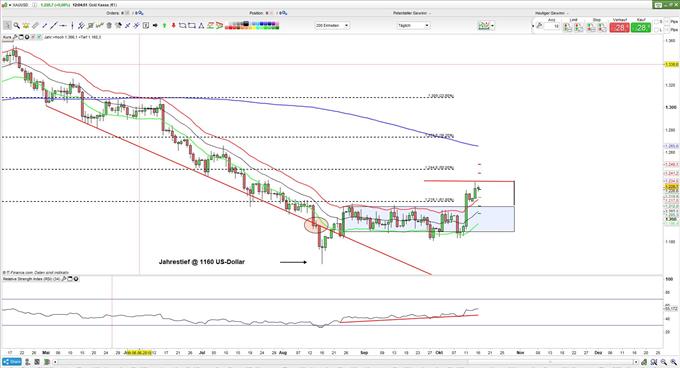This screenshot has width=680, height=368.
Task: Toggle the L Pips checkbox
Action: [657, 29]
